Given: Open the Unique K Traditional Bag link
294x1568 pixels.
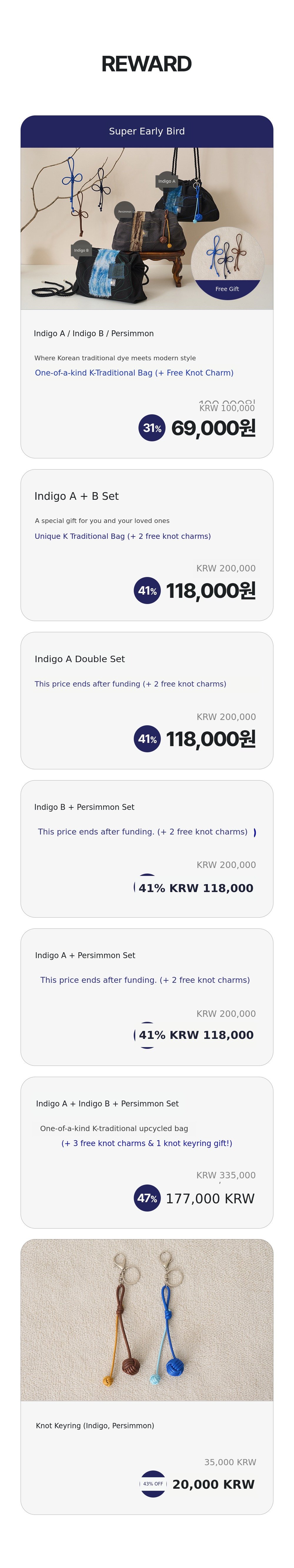Looking at the screenshot, I should click(x=123, y=536).
